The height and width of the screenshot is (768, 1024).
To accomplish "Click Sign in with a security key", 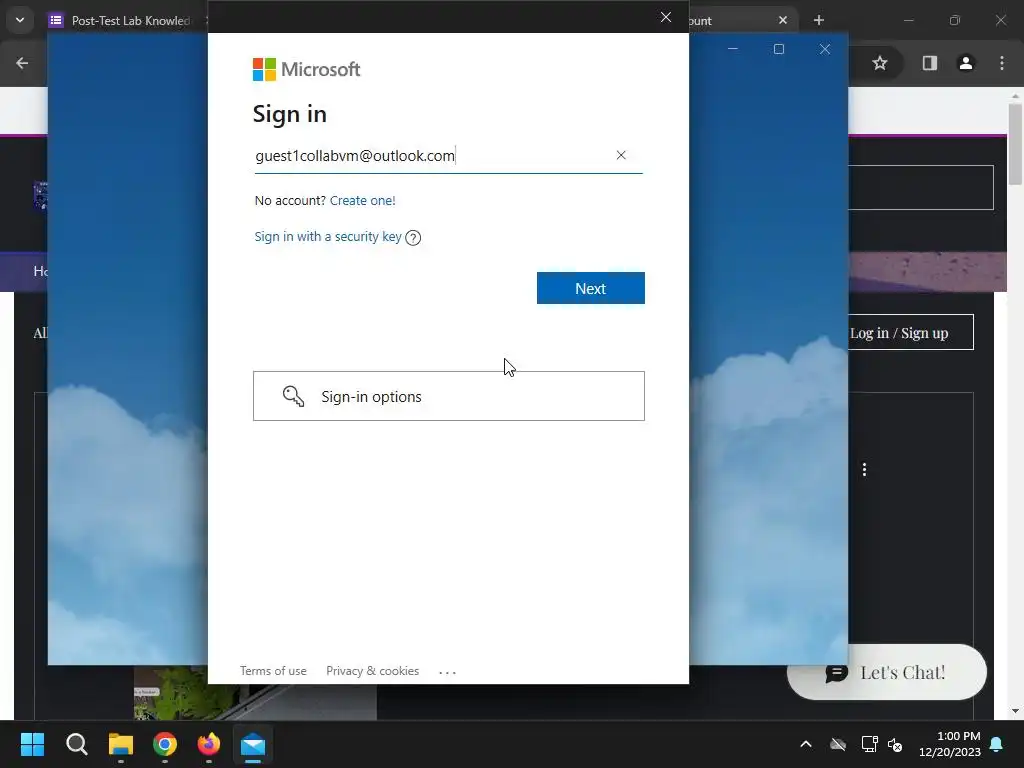I will click(328, 236).
